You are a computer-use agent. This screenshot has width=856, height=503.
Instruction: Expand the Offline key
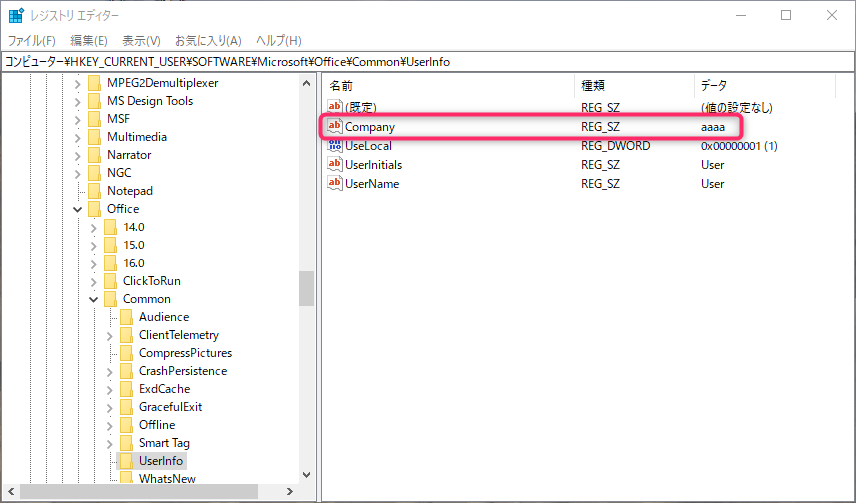click(110, 426)
